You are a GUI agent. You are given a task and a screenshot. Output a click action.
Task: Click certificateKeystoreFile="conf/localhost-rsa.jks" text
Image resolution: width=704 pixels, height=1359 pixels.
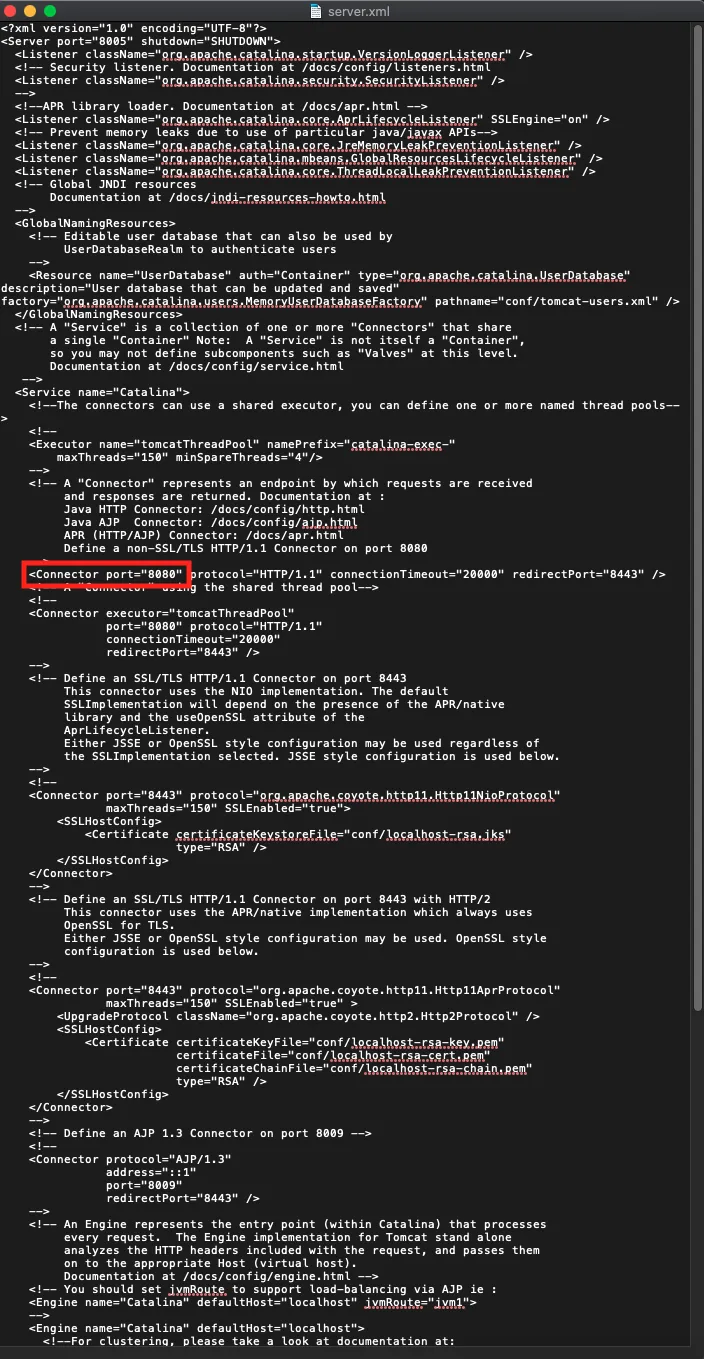pos(344,834)
